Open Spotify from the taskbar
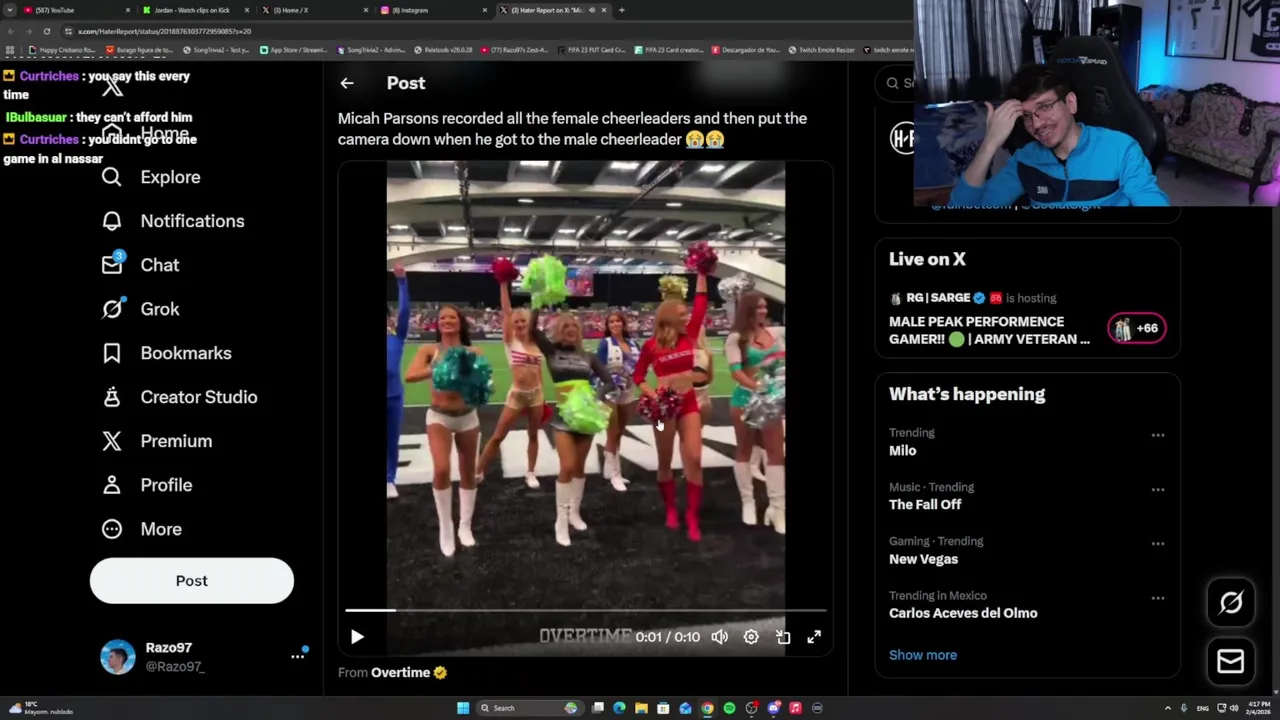 [x=729, y=708]
